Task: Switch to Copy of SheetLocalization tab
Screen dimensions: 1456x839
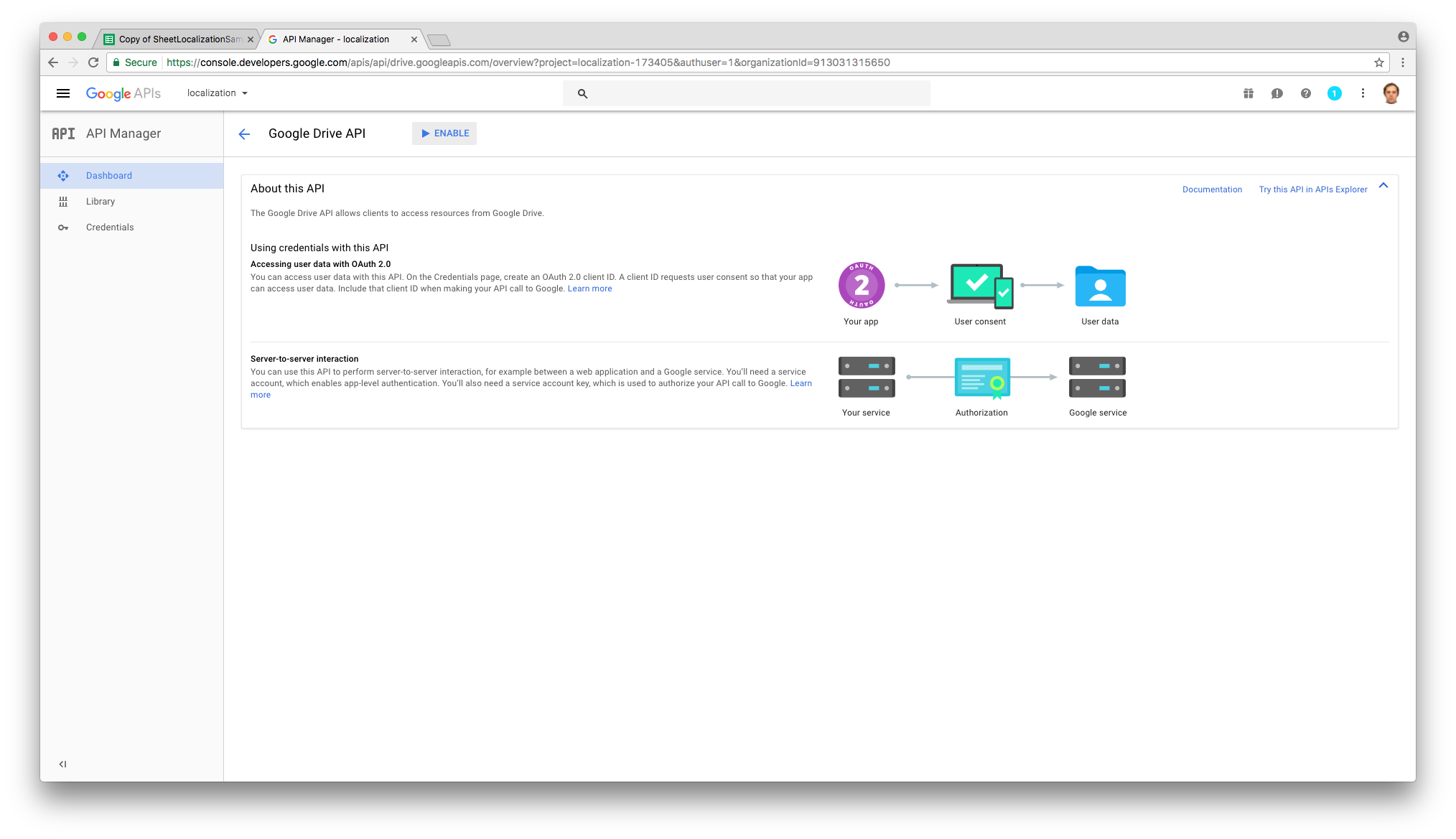Action: [x=179, y=39]
